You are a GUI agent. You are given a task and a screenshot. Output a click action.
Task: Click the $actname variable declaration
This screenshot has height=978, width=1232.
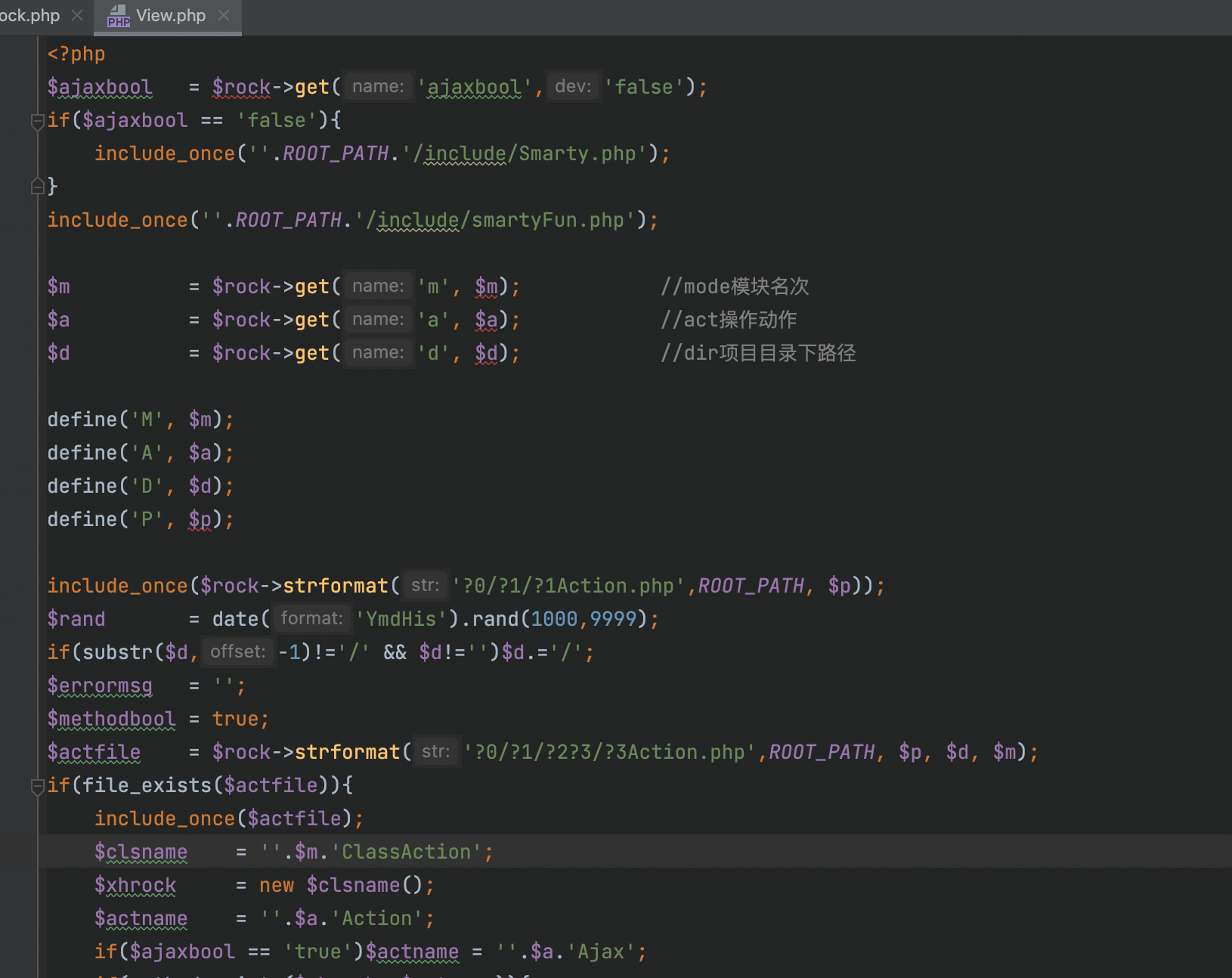pyautogui.click(x=141, y=919)
